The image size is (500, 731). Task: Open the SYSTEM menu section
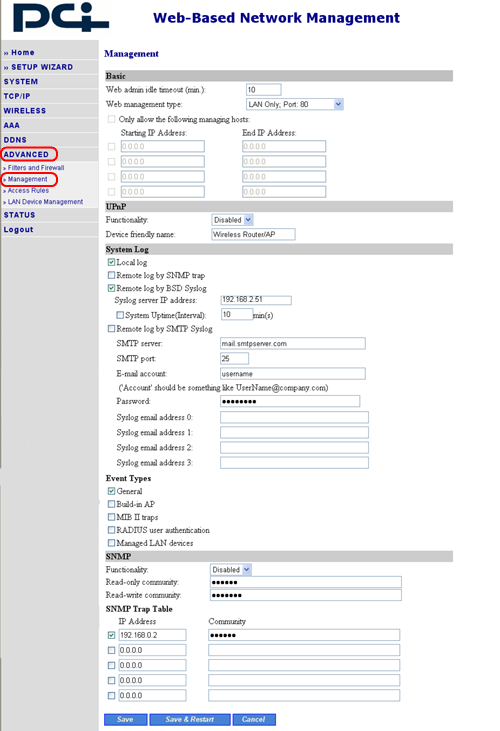coord(21,82)
